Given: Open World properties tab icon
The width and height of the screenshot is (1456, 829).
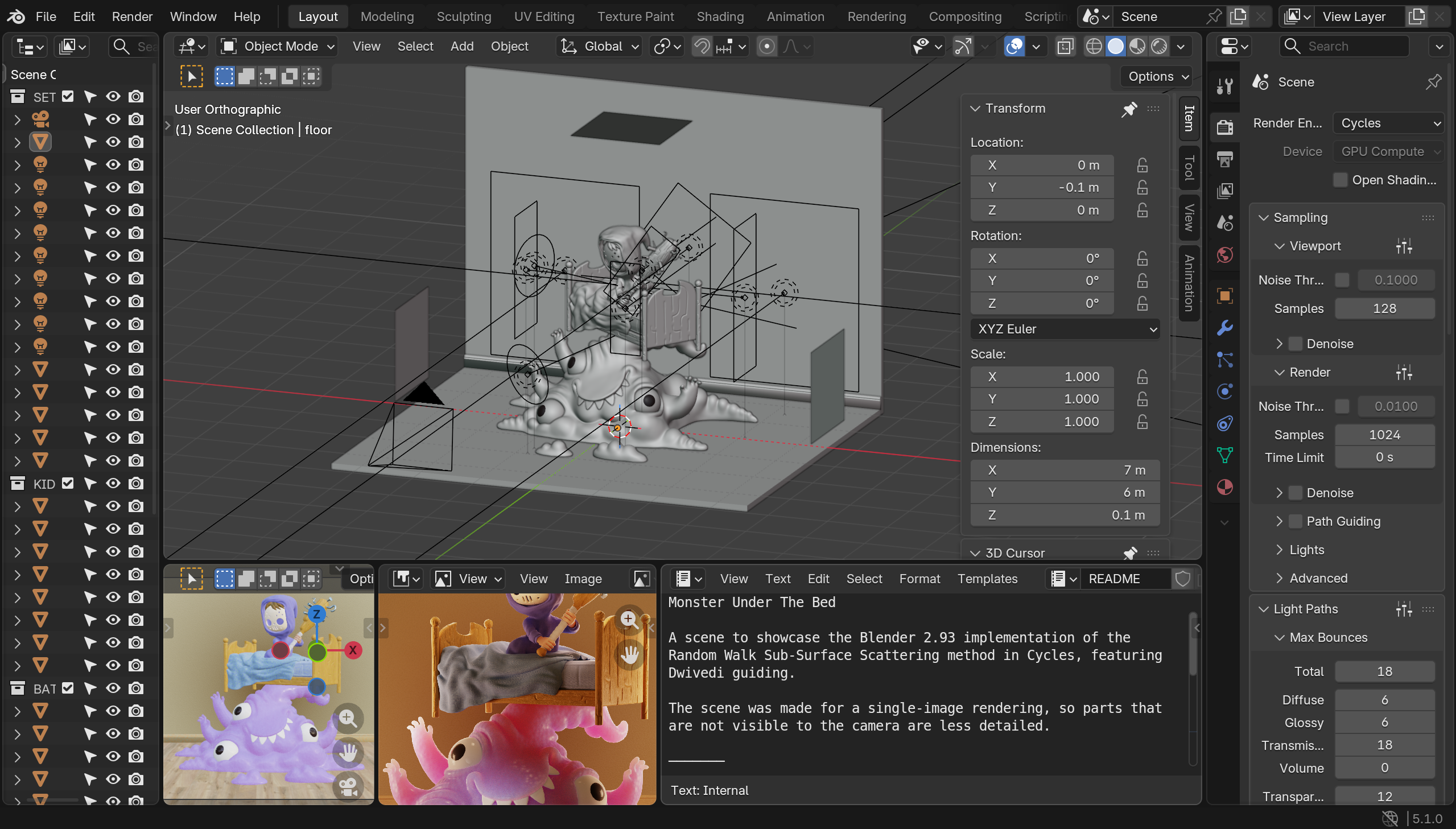Looking at the screenshot, I should [1225, 254].
